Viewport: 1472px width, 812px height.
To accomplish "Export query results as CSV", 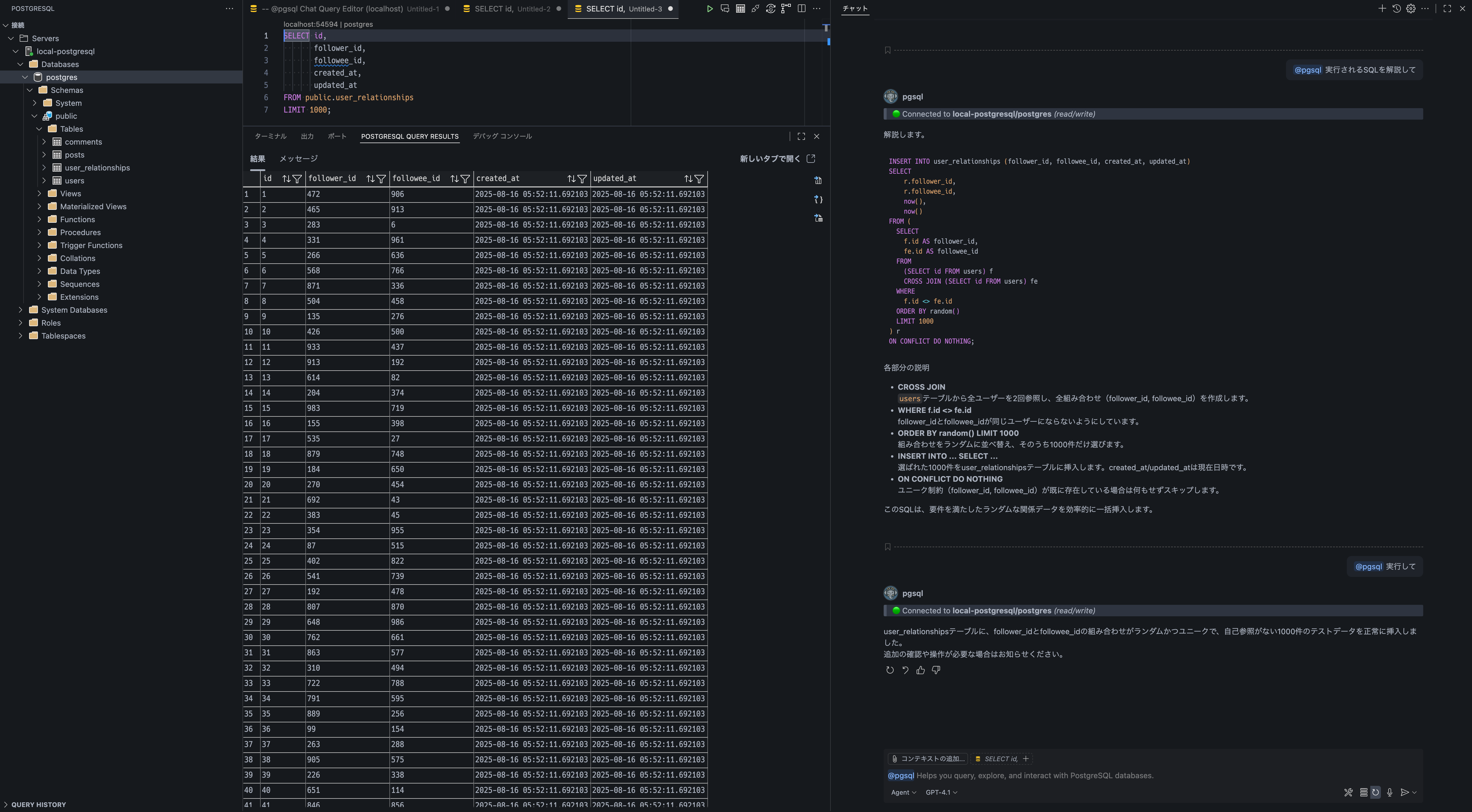I will 818,218.
